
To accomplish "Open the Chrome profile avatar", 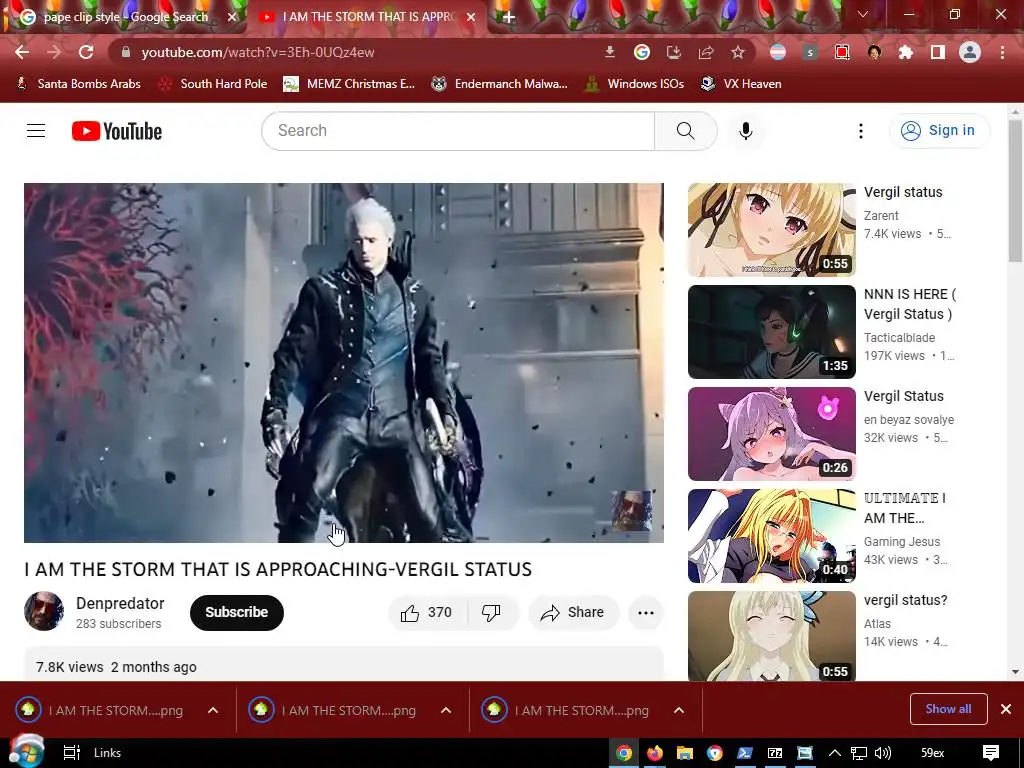I will click(970, 52).
